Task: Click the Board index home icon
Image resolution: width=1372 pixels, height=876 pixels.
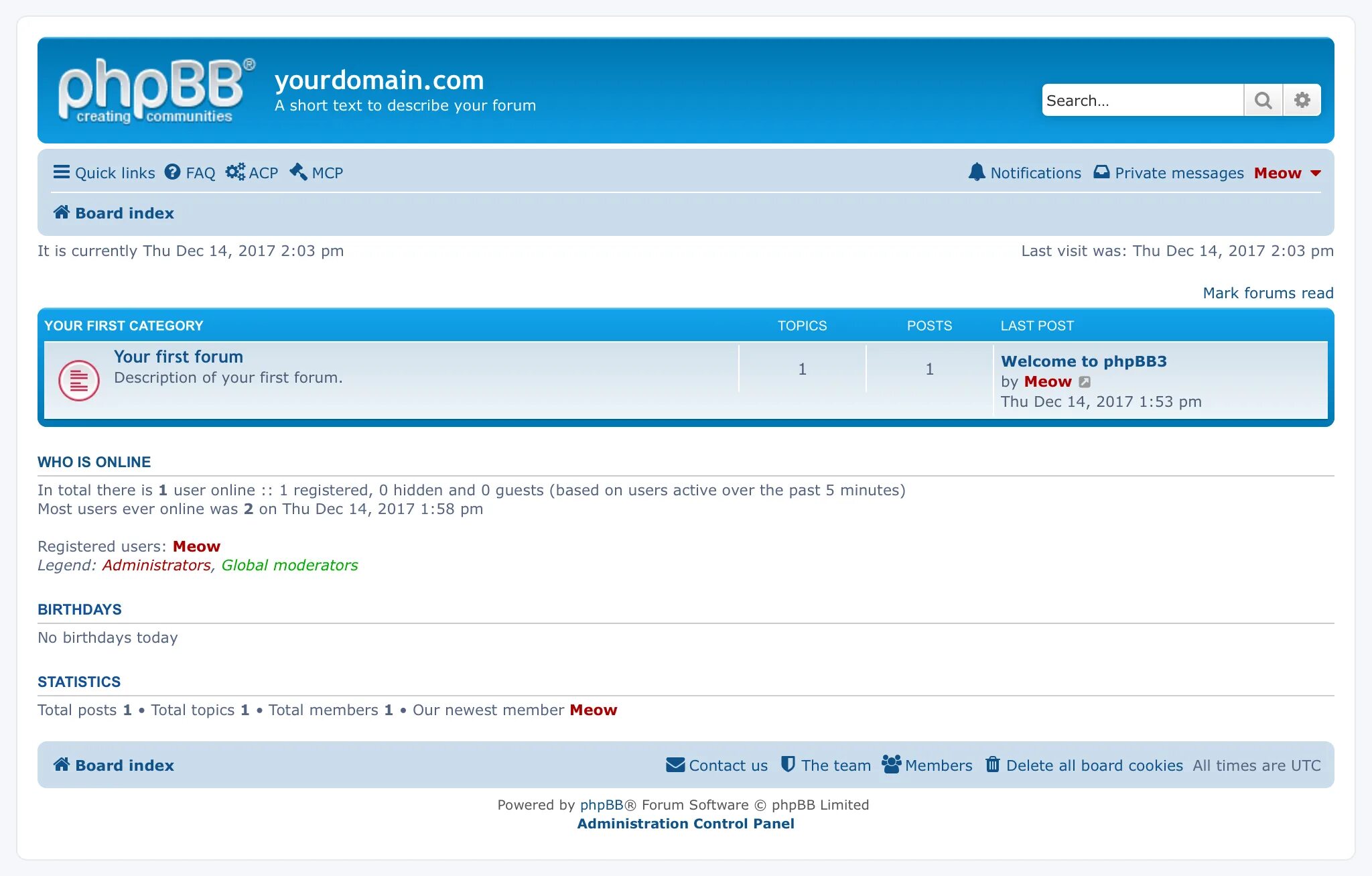Action: coord(60,213)
